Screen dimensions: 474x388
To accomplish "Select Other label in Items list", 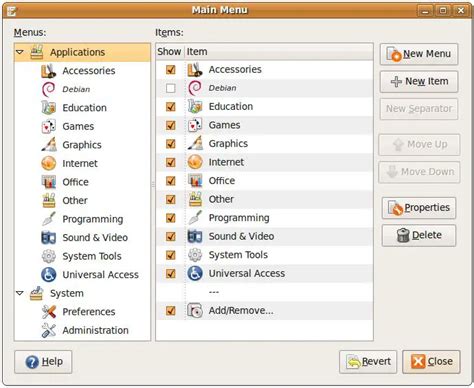I will click(221, 199).
